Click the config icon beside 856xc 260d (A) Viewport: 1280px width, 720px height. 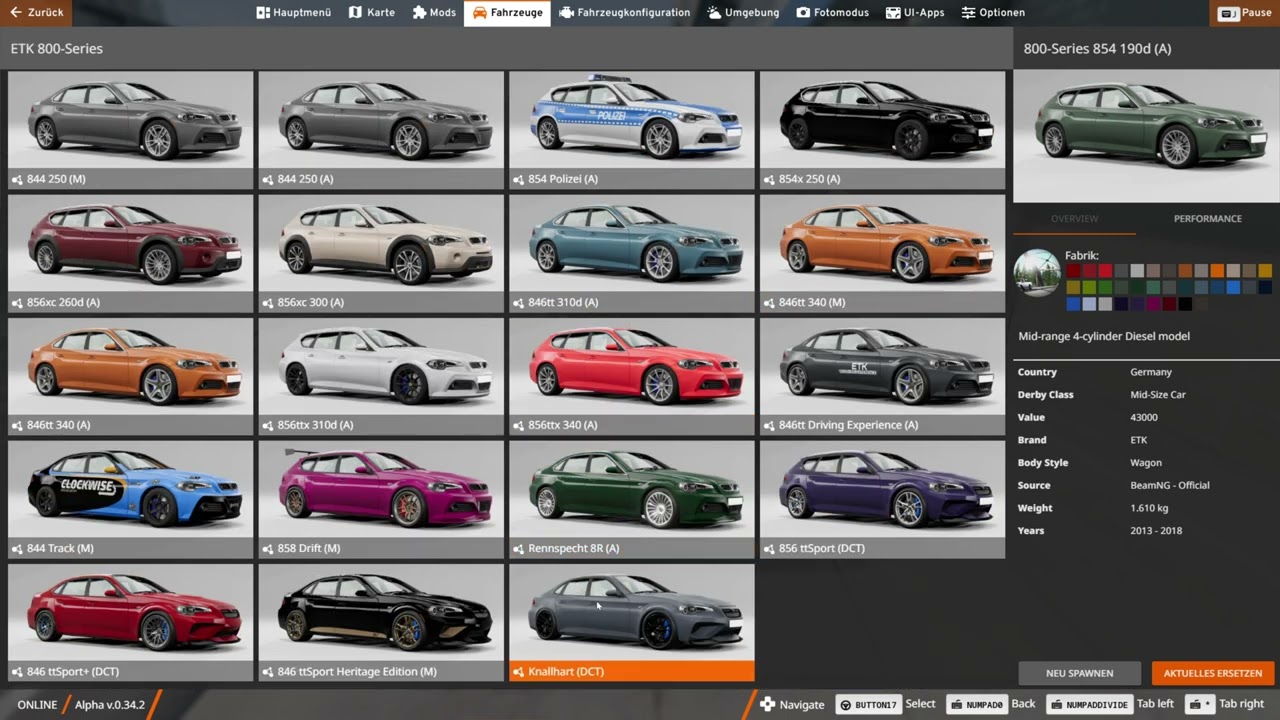17,303
